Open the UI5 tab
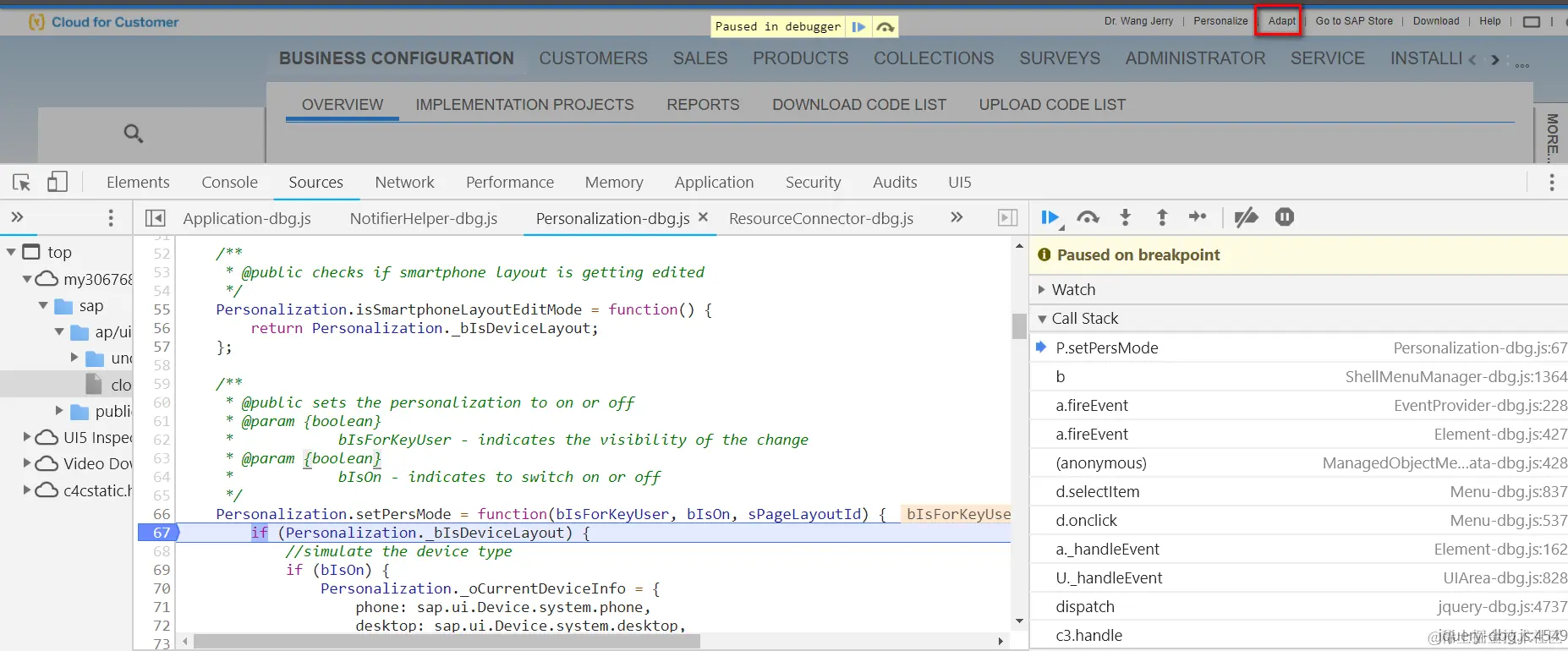Screen dimensions: 1568x651 960,183
